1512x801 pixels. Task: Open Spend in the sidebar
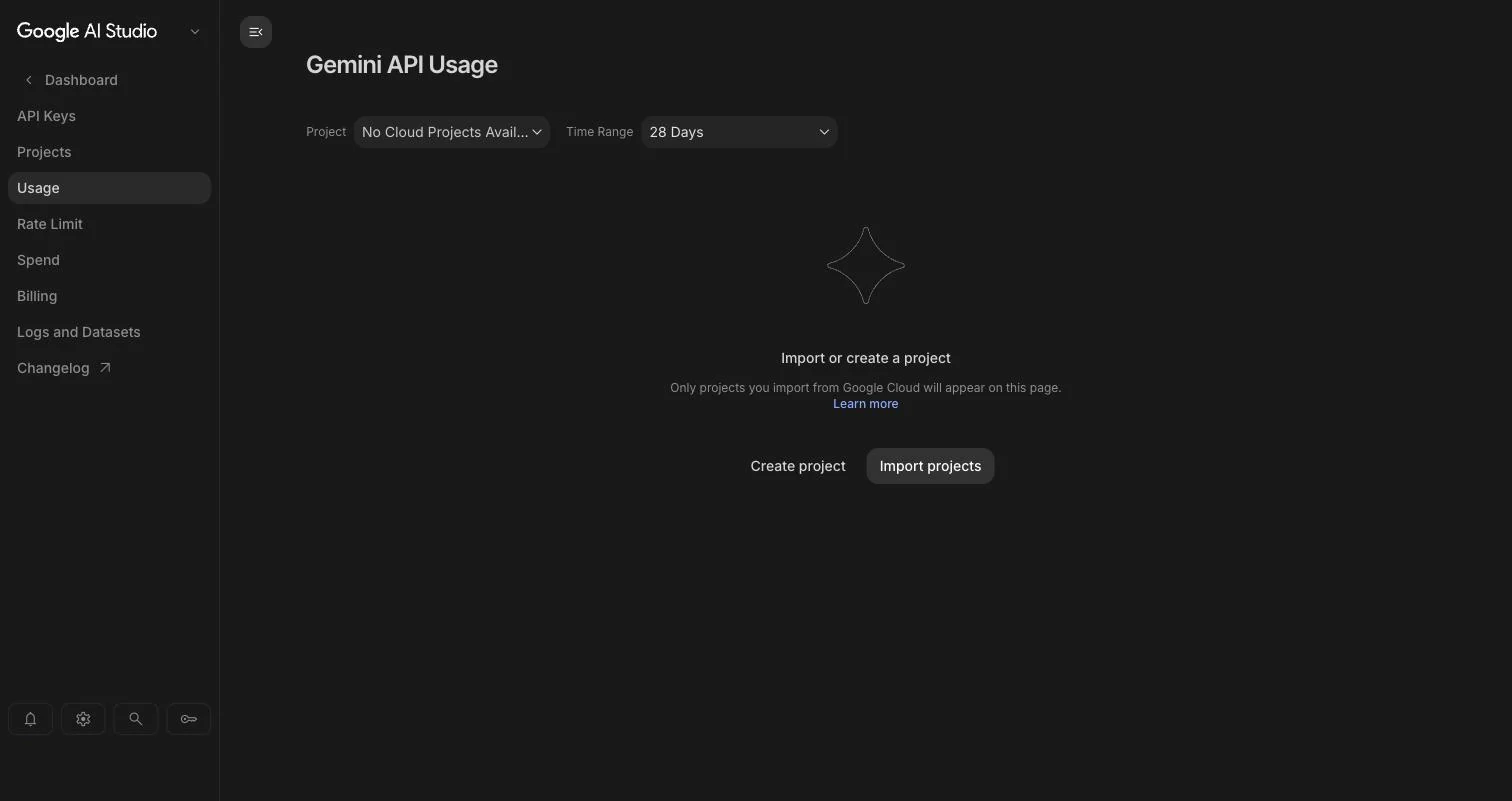(109, 260)
